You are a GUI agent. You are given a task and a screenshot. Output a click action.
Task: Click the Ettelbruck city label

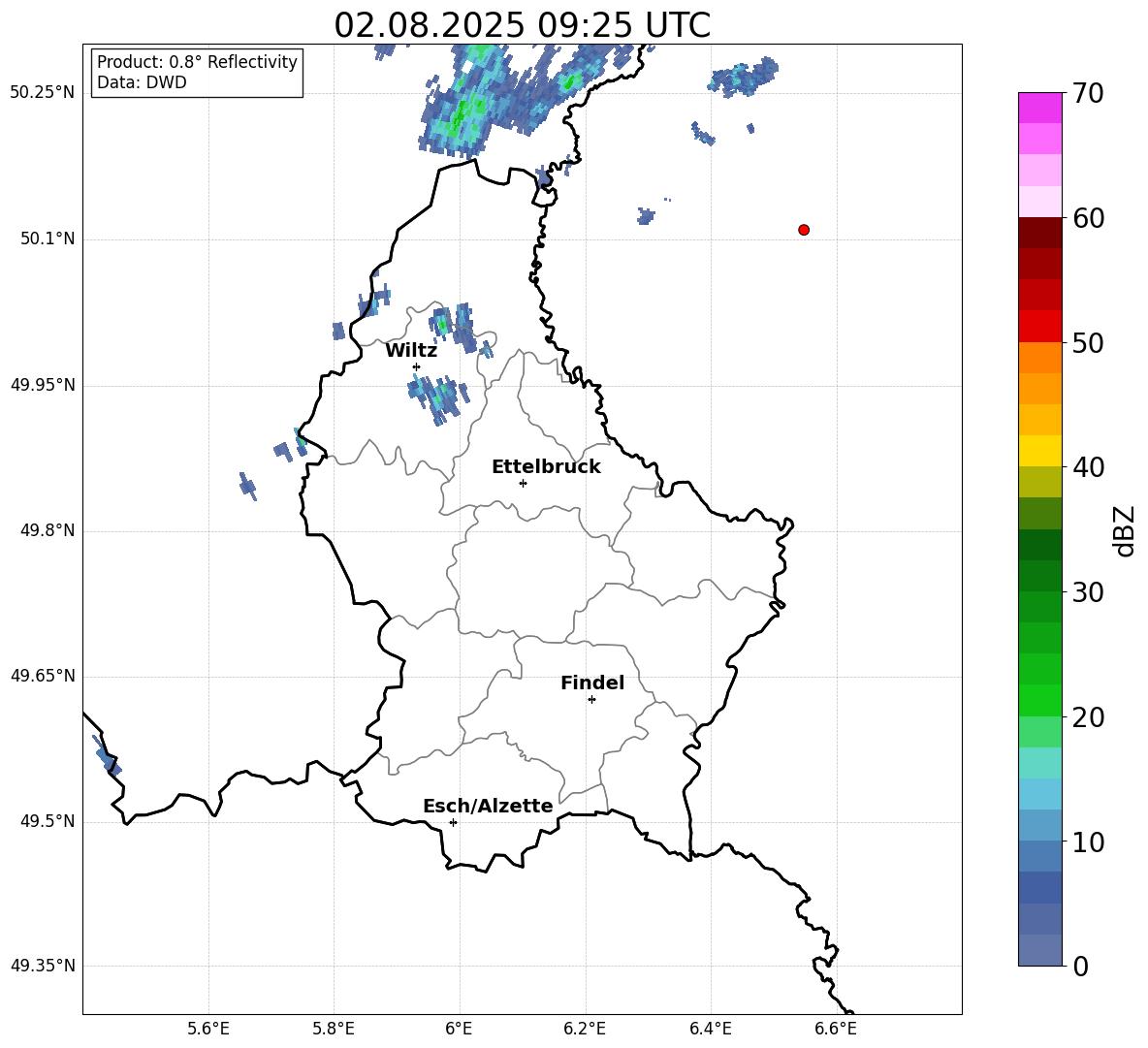click(x=546, y=467)
